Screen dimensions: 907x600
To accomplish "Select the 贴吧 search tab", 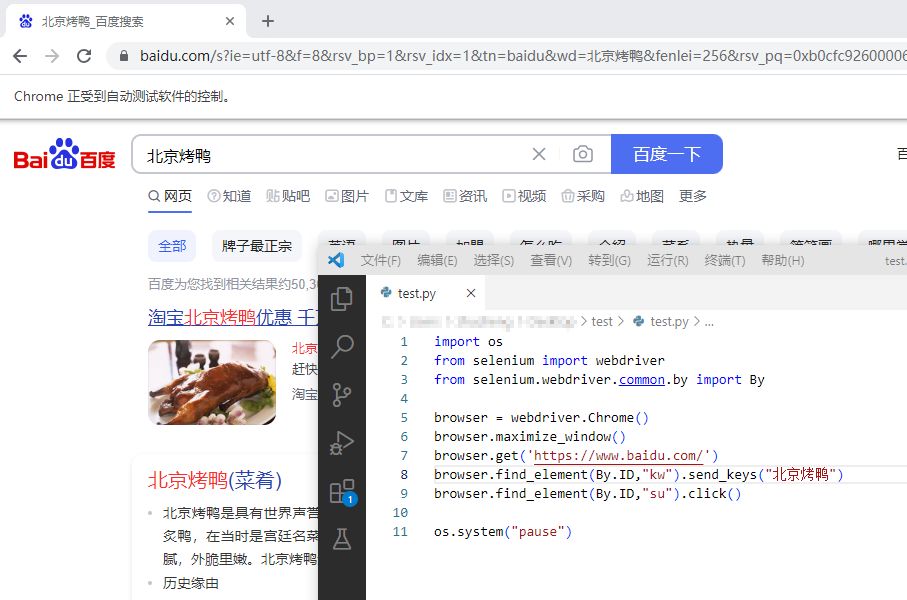I will 288,196.
